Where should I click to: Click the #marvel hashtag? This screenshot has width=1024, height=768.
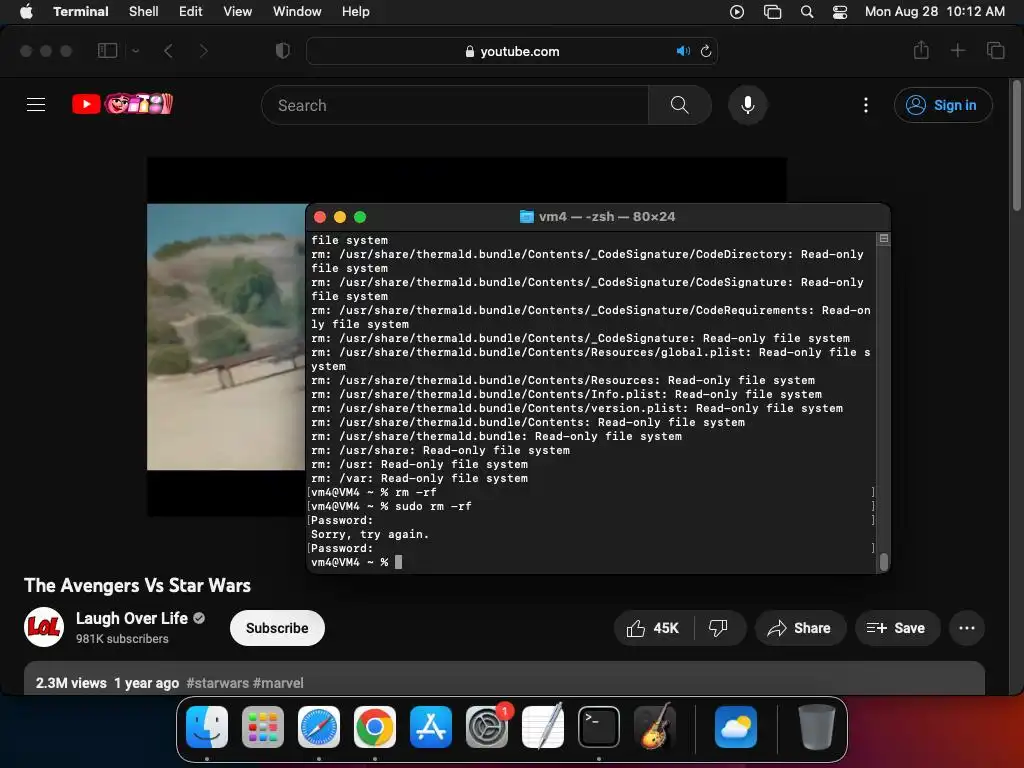click(x=278, y=683)
